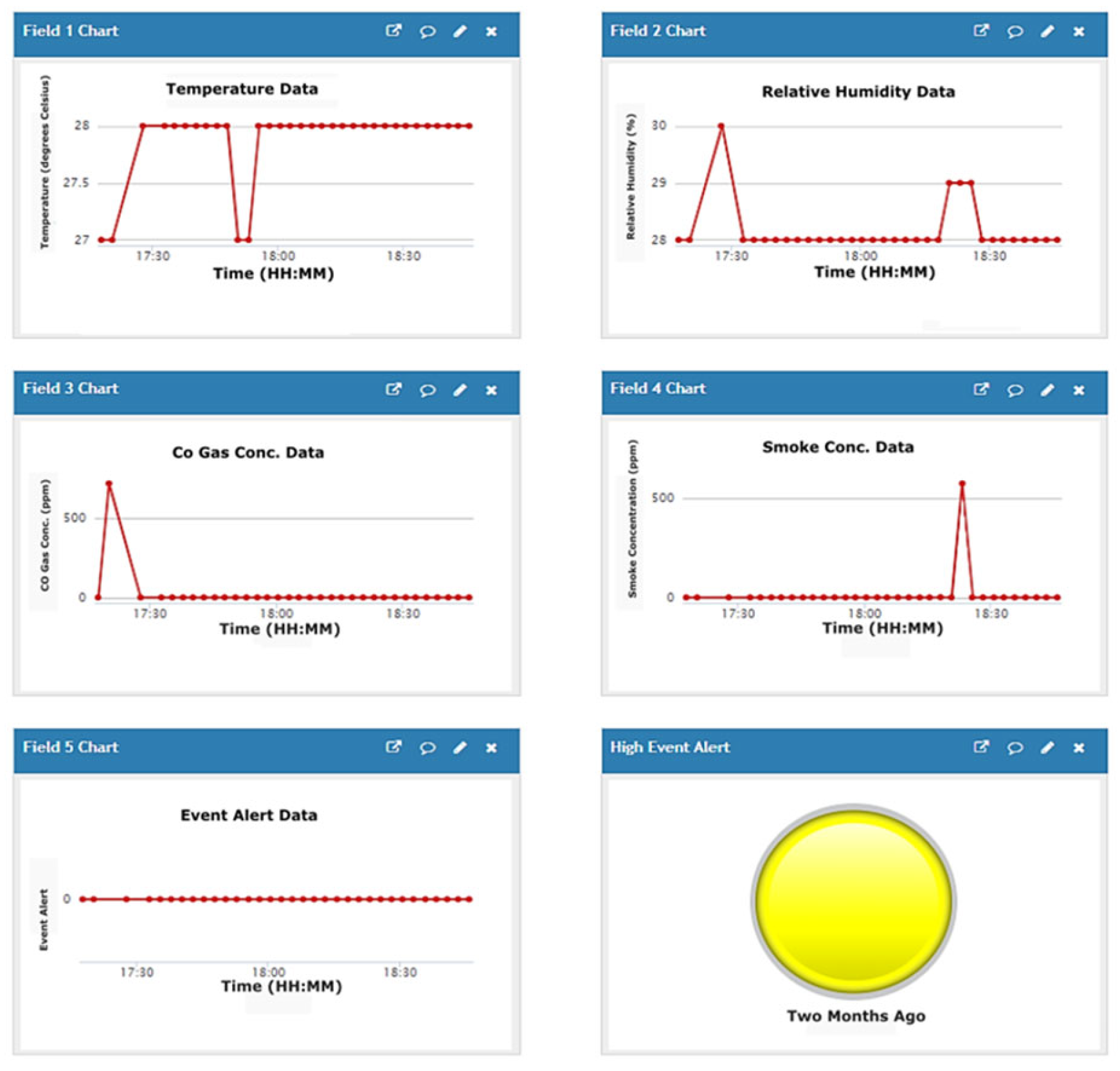Viewport: 1120px width, 1071px height.
Task: Click the CO gas peak data point
Action: coord(109,484)
